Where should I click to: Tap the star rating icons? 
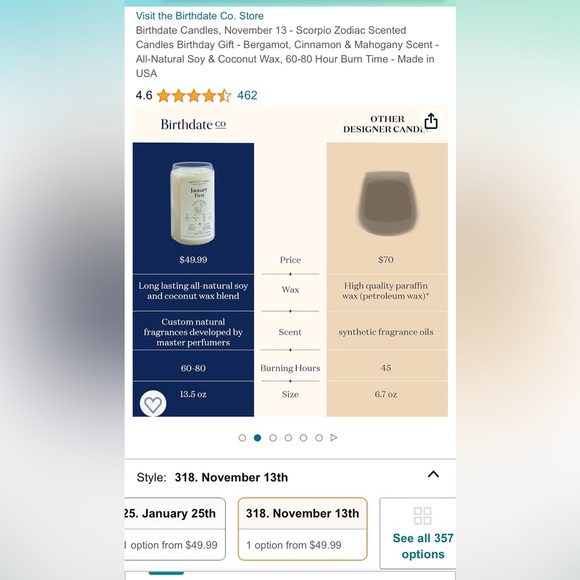coord(194,95)
